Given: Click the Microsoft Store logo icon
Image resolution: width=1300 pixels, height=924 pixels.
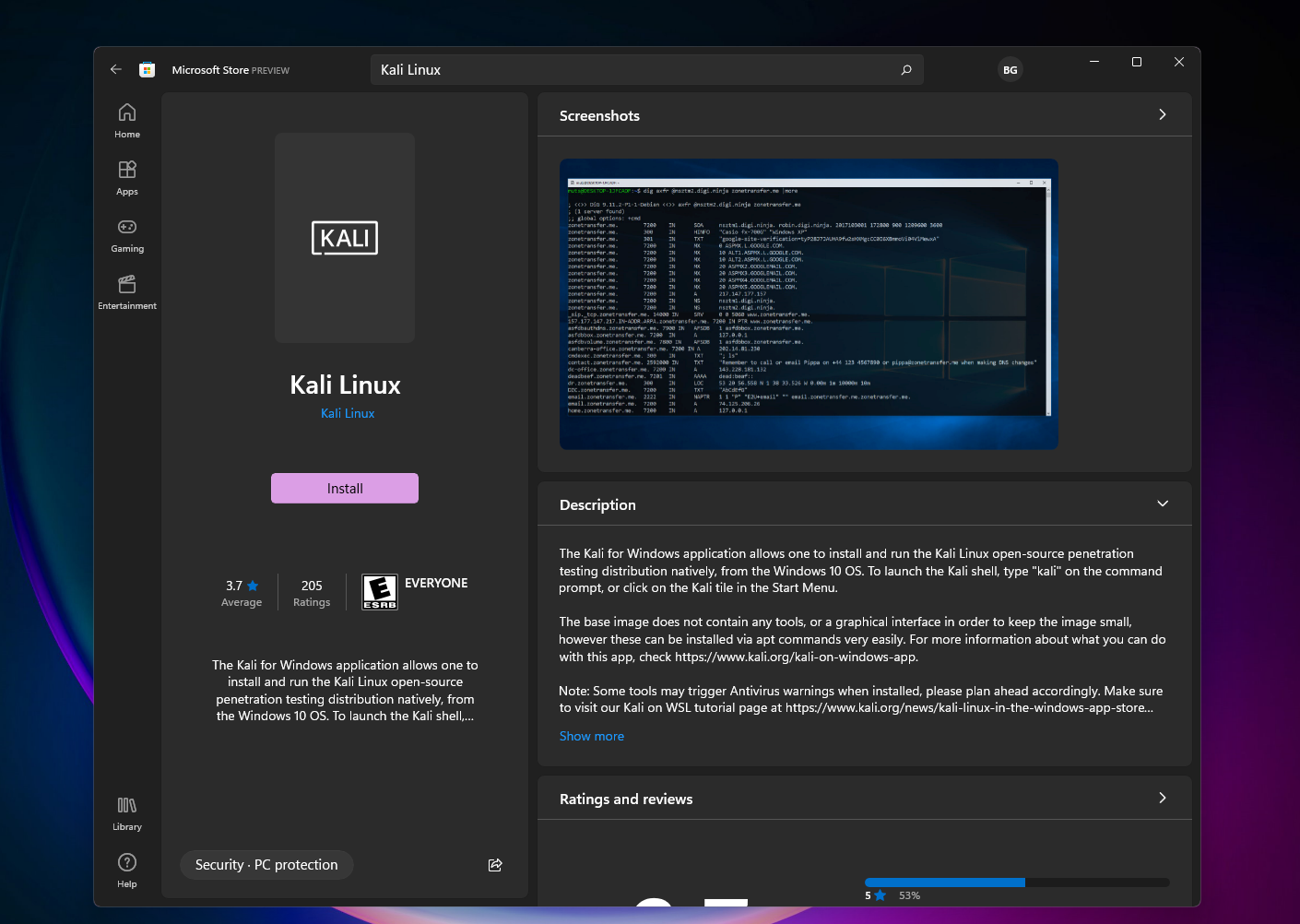Looking at the screenshot, I should coord(148,69).
